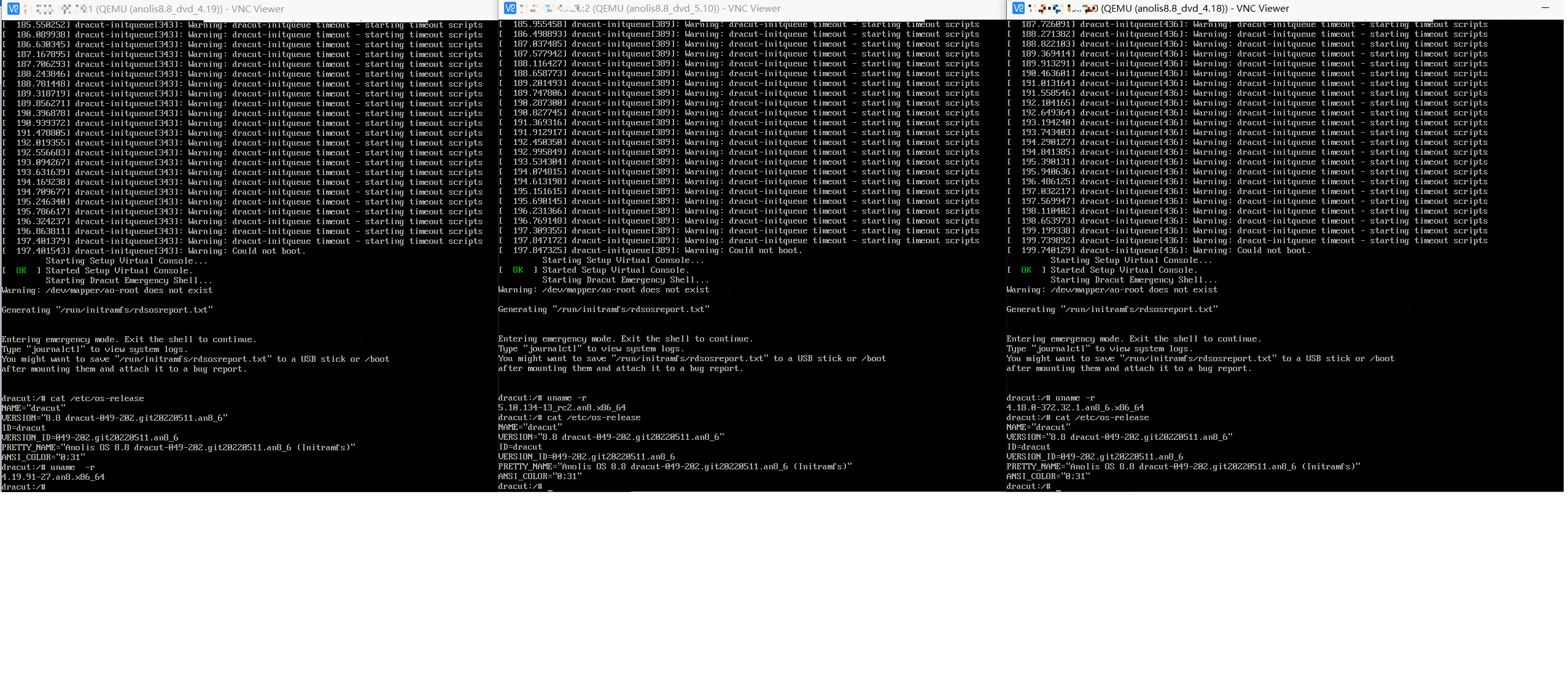Click kernel version 4.19.91-27.an8.x86_64 text

(x=53, y=477)
